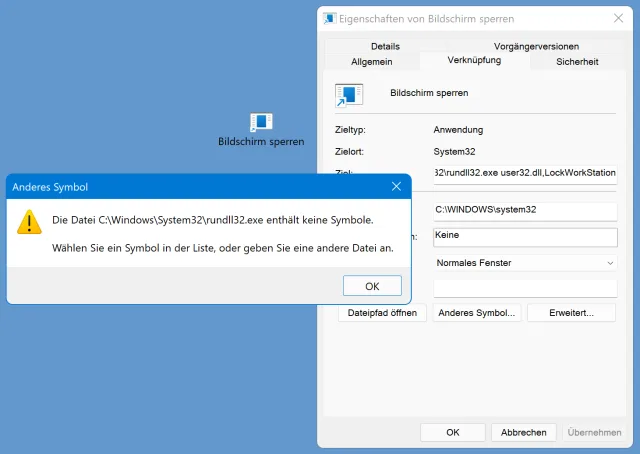Click the Dateipfad öffnen button
640x454 pixels.
382,313
